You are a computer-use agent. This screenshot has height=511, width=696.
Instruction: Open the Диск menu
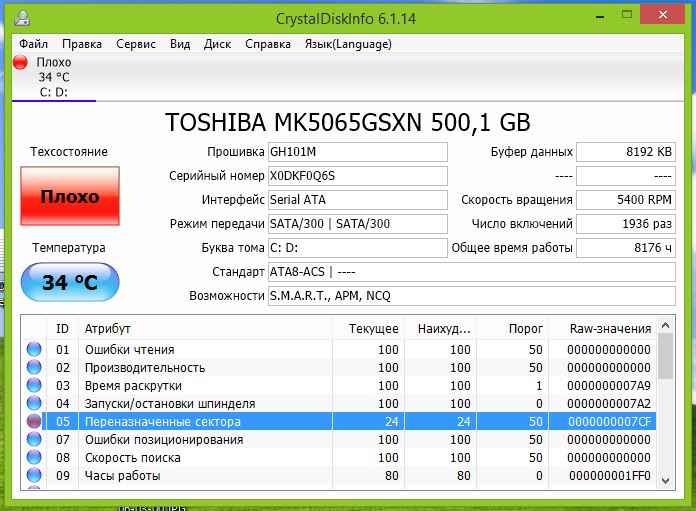217,44
